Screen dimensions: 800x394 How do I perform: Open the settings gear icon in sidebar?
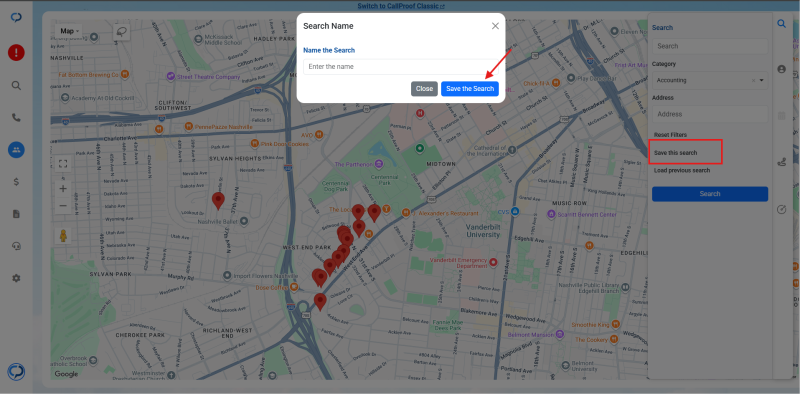pyautogui.click(x=16, y=278)
